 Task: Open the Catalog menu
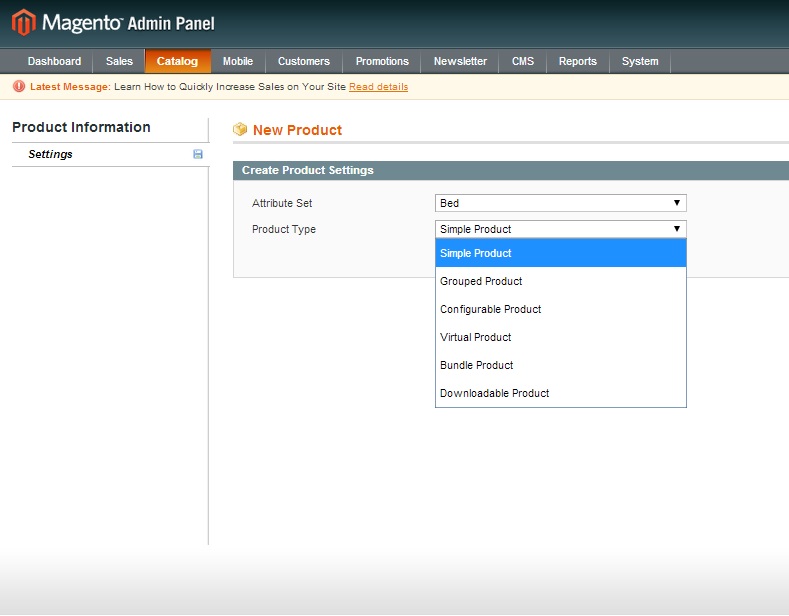pyautogui.click(x=177, y=61)
